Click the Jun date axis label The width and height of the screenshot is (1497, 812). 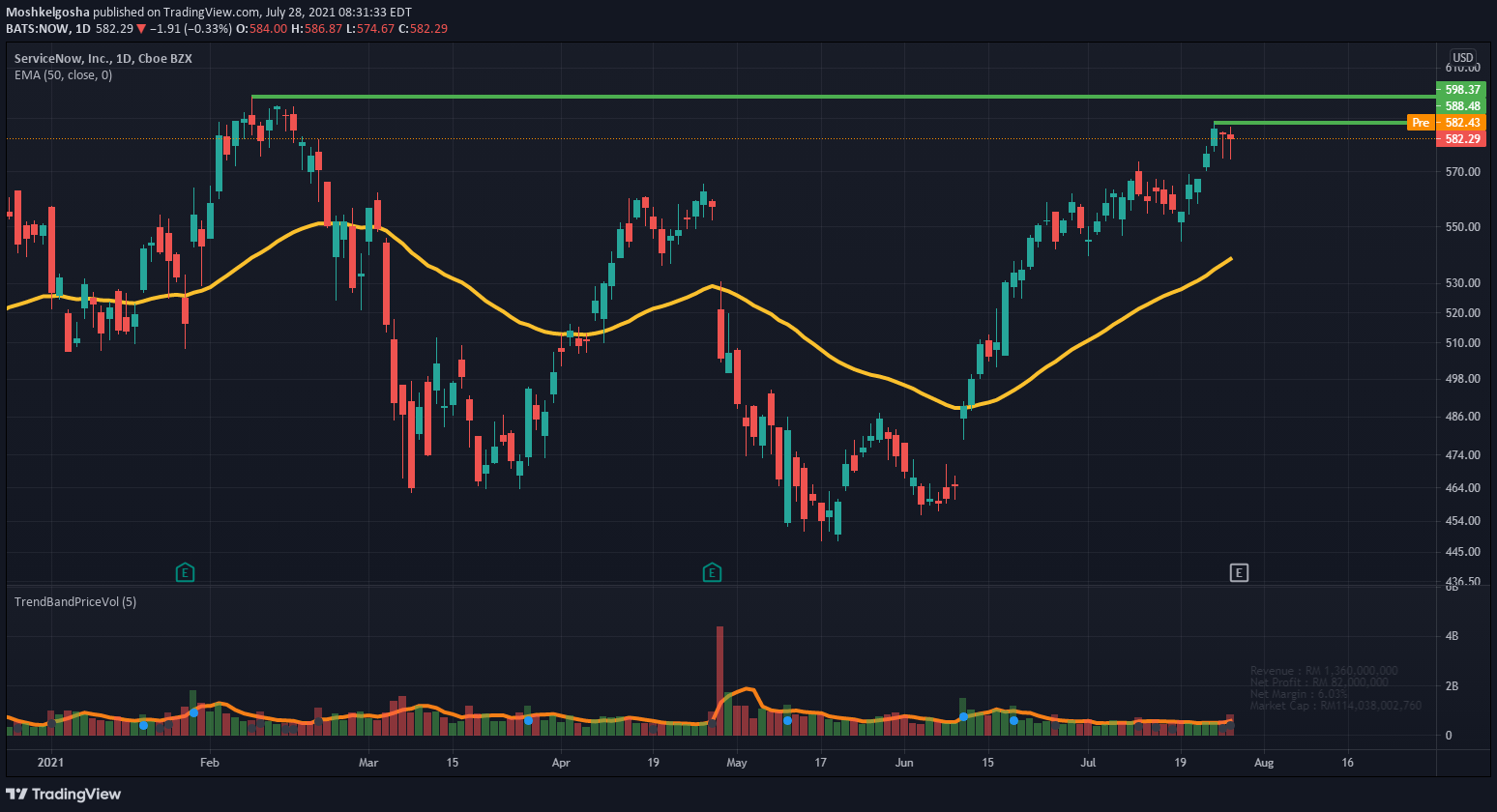tap(904, 763)
